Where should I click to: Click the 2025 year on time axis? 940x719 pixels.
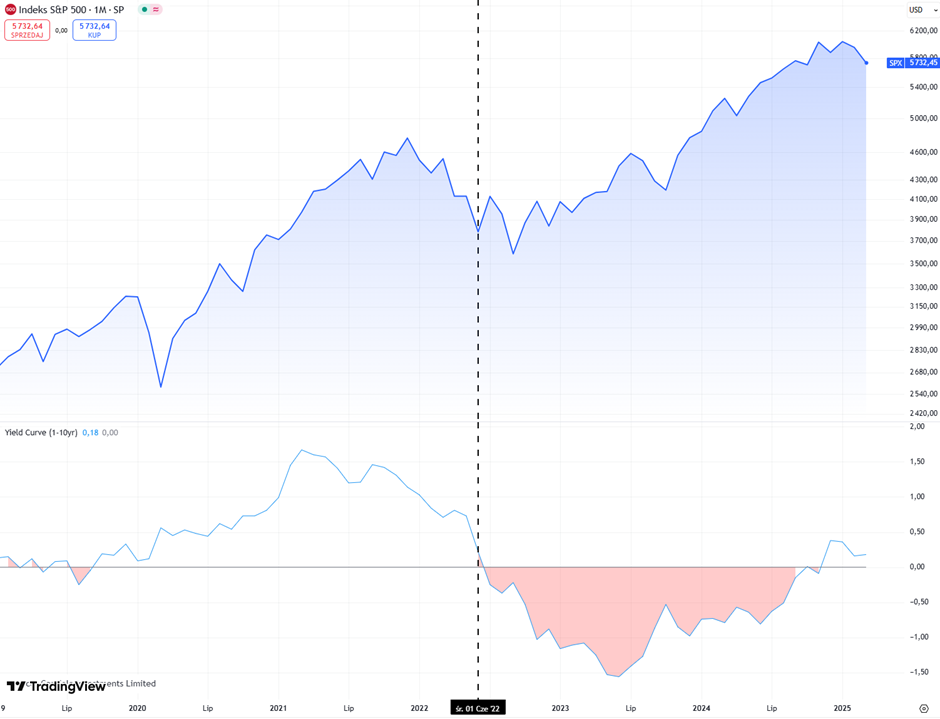click(x=842, y=708)
